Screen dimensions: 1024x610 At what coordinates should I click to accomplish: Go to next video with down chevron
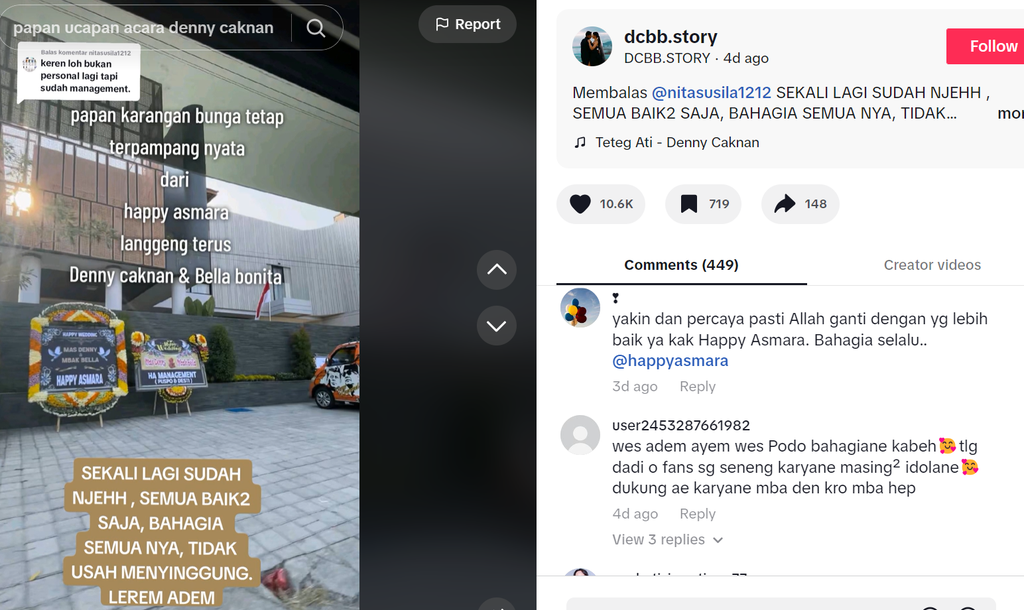tap(496, 325)
